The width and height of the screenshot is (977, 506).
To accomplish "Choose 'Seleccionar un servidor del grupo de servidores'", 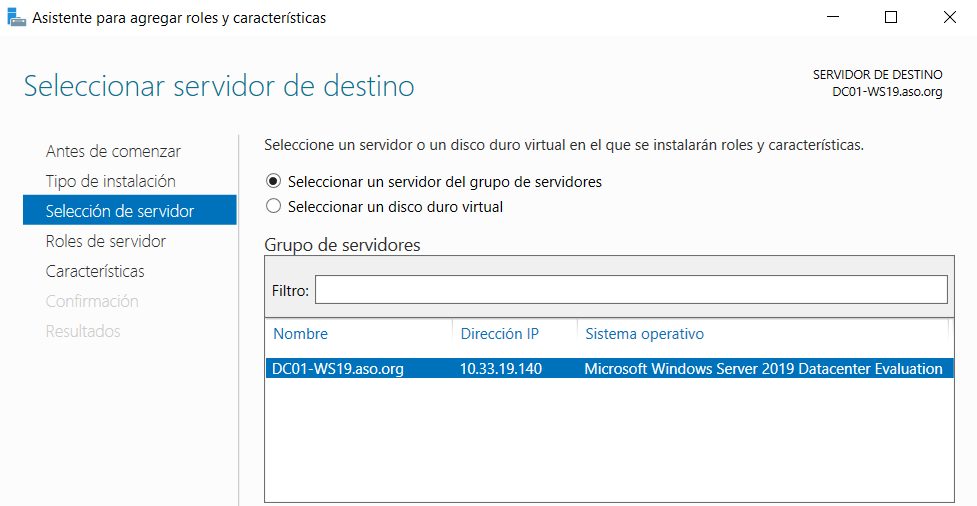I will pyautogui.click(x=273, y=182).
